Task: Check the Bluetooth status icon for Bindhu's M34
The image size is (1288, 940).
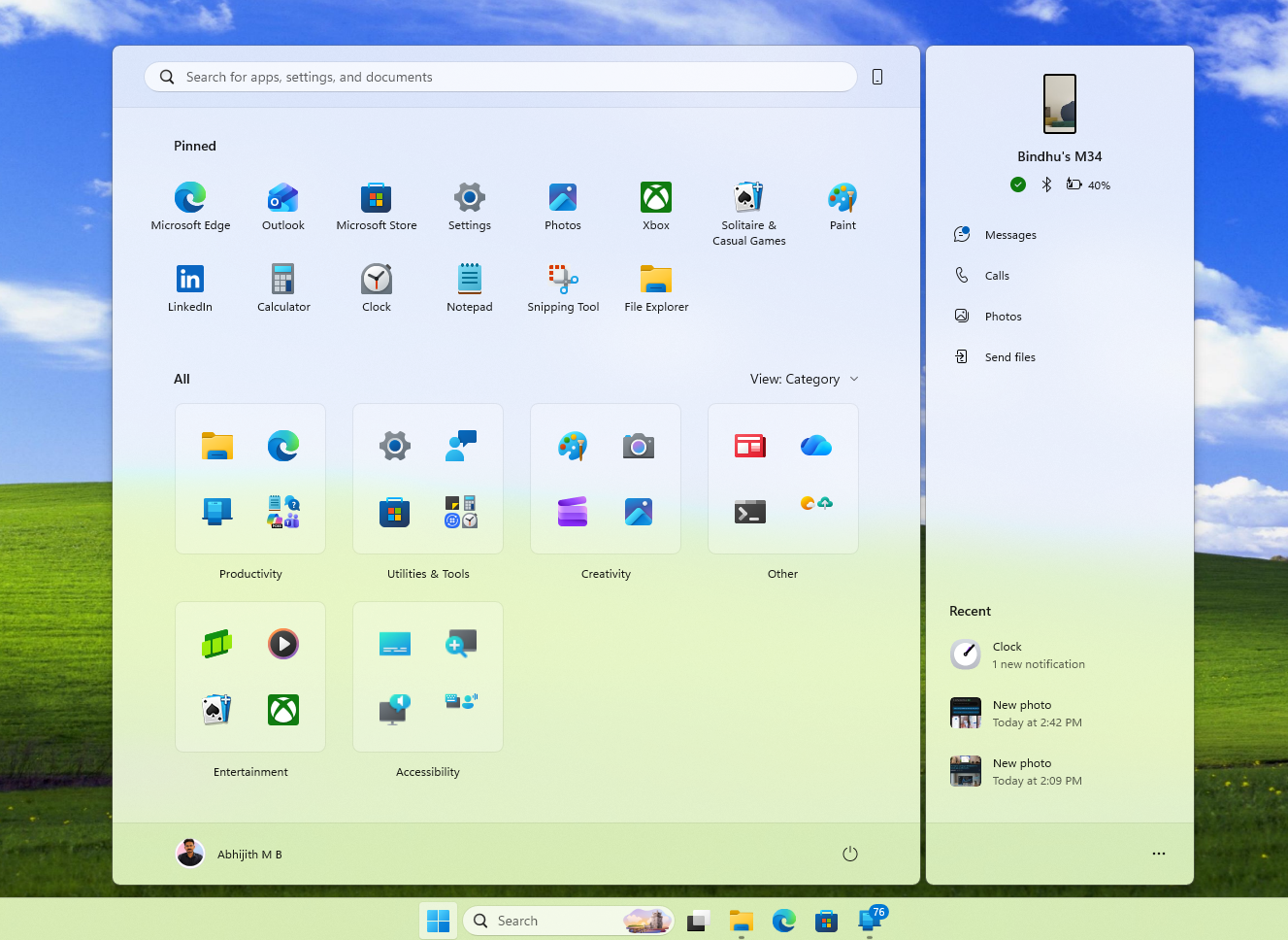Action: point(1046,184)
